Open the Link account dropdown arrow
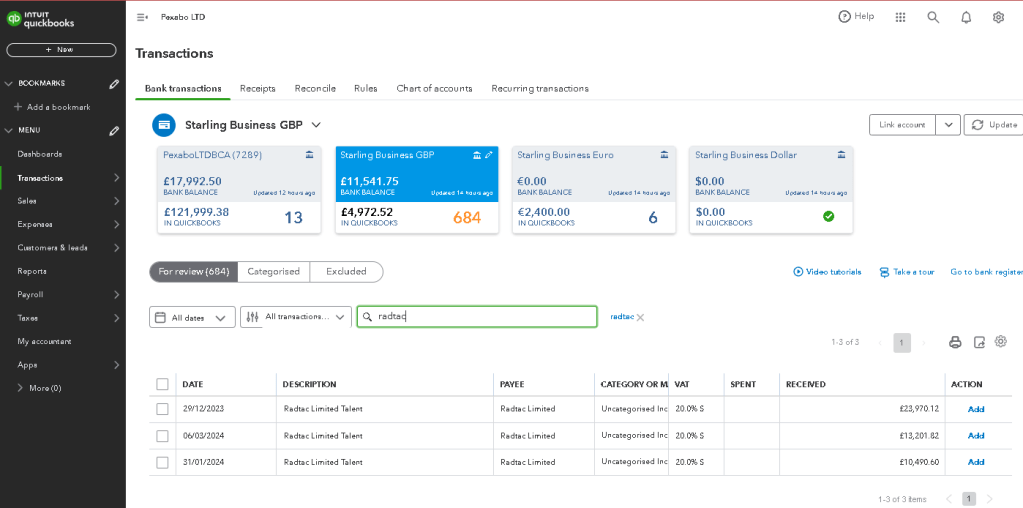Image resolution: width=1023 pixels, height=508 pixels. [948, 125]
